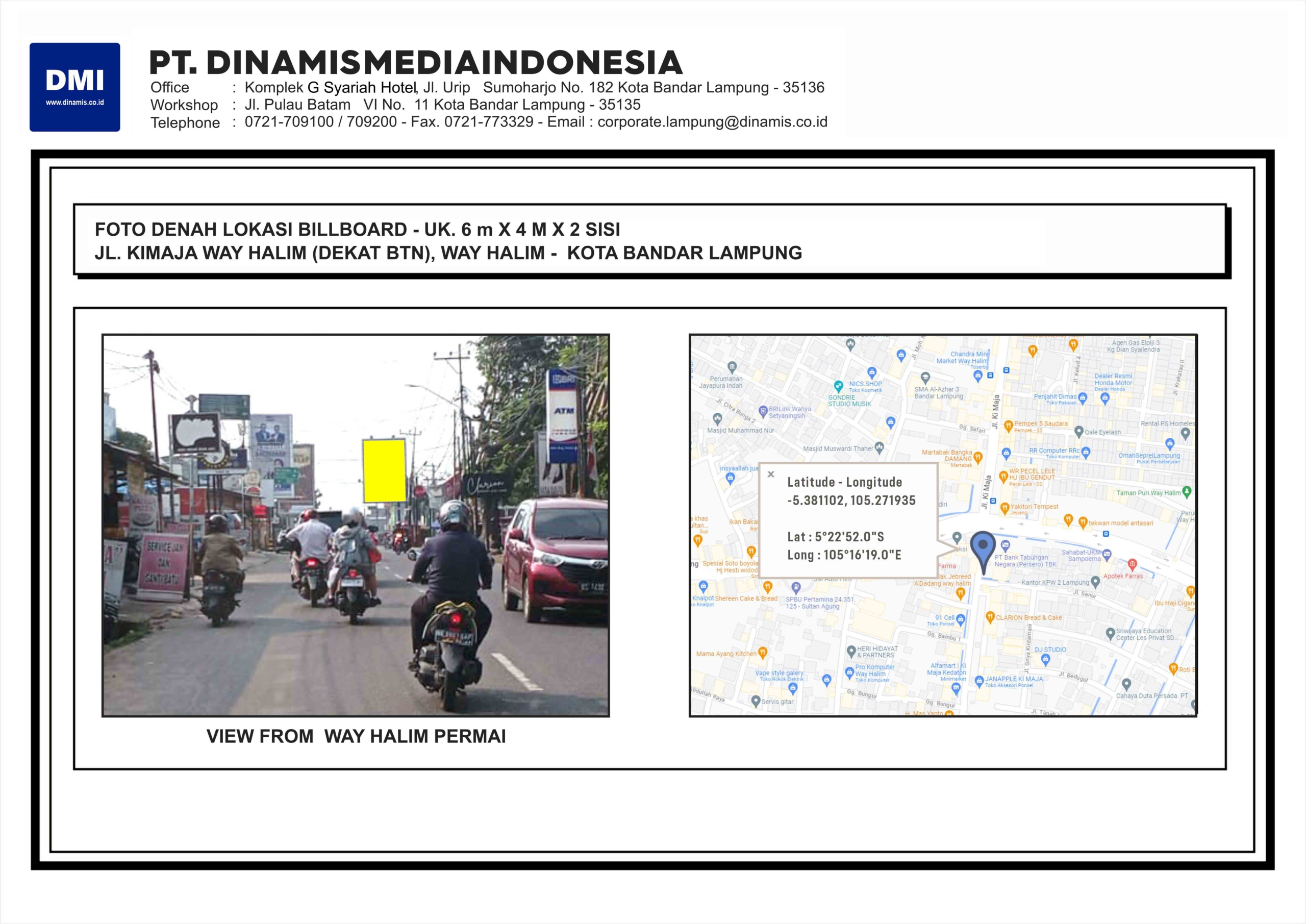The height and width of the screenshot is (924, 1306).
Task: Click the Telephone number 0721-709100
Action: pyautogui.click(x=289, y=122)
